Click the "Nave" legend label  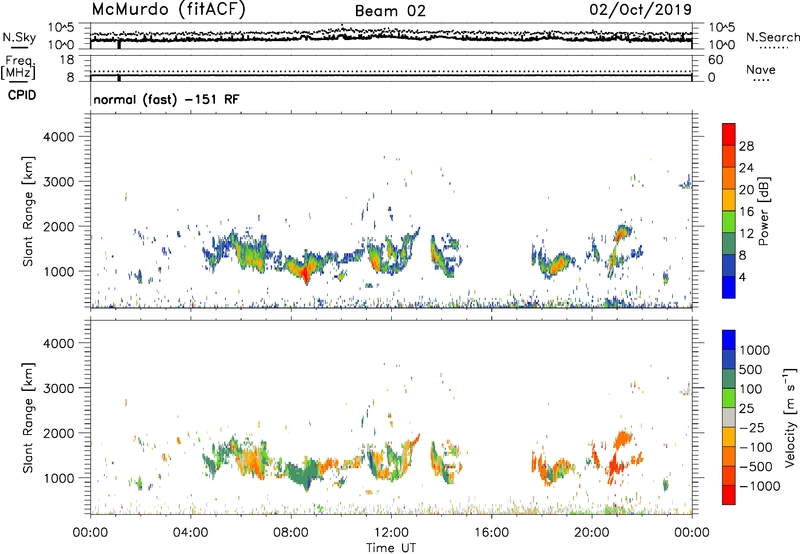tap(761, 69)
